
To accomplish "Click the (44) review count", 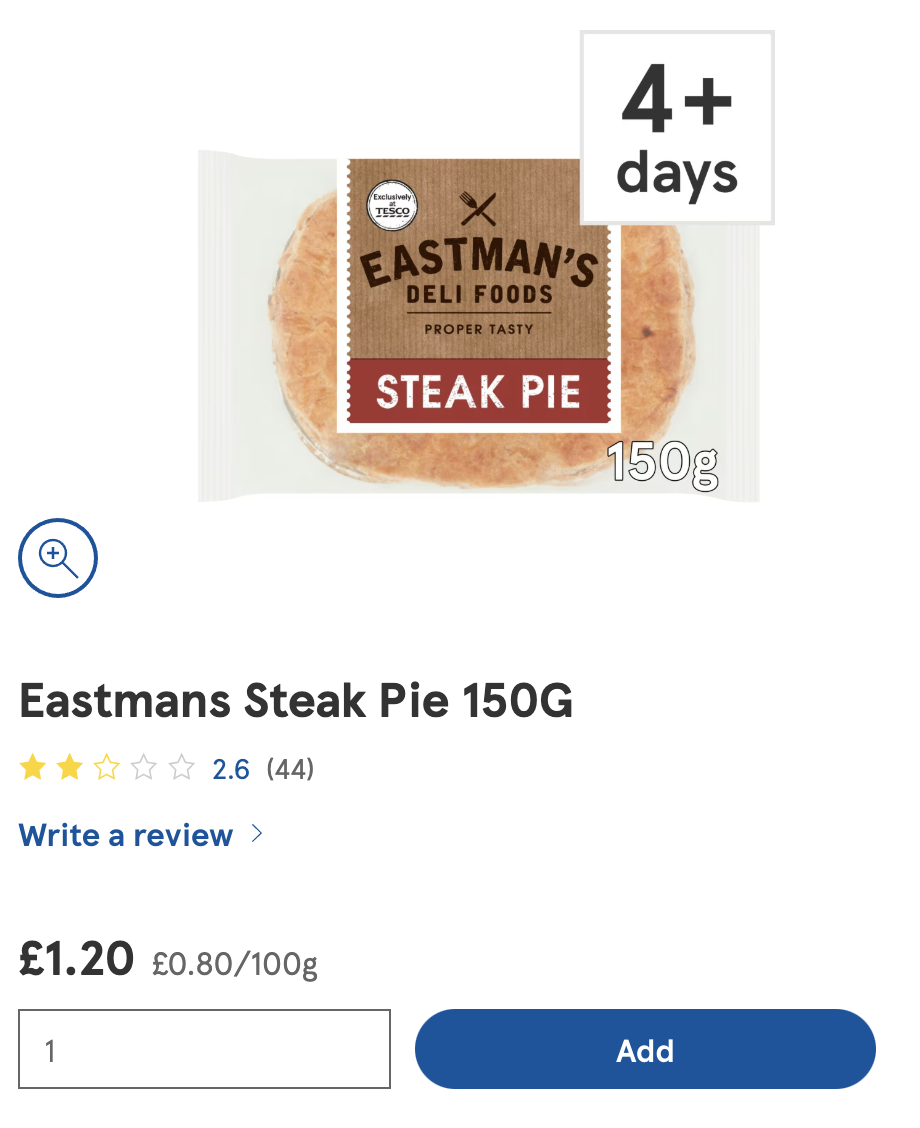I will click(x=290, y=770).
